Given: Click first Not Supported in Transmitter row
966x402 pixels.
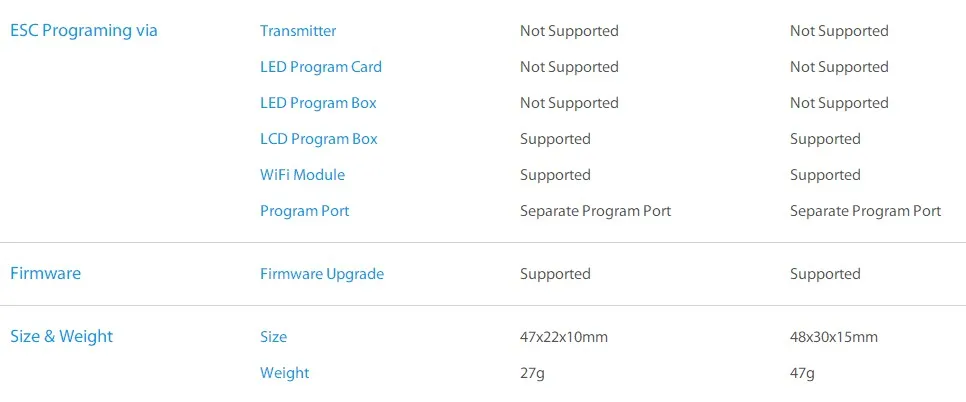Looking at the screenshot, I should (x=569, y=31).
